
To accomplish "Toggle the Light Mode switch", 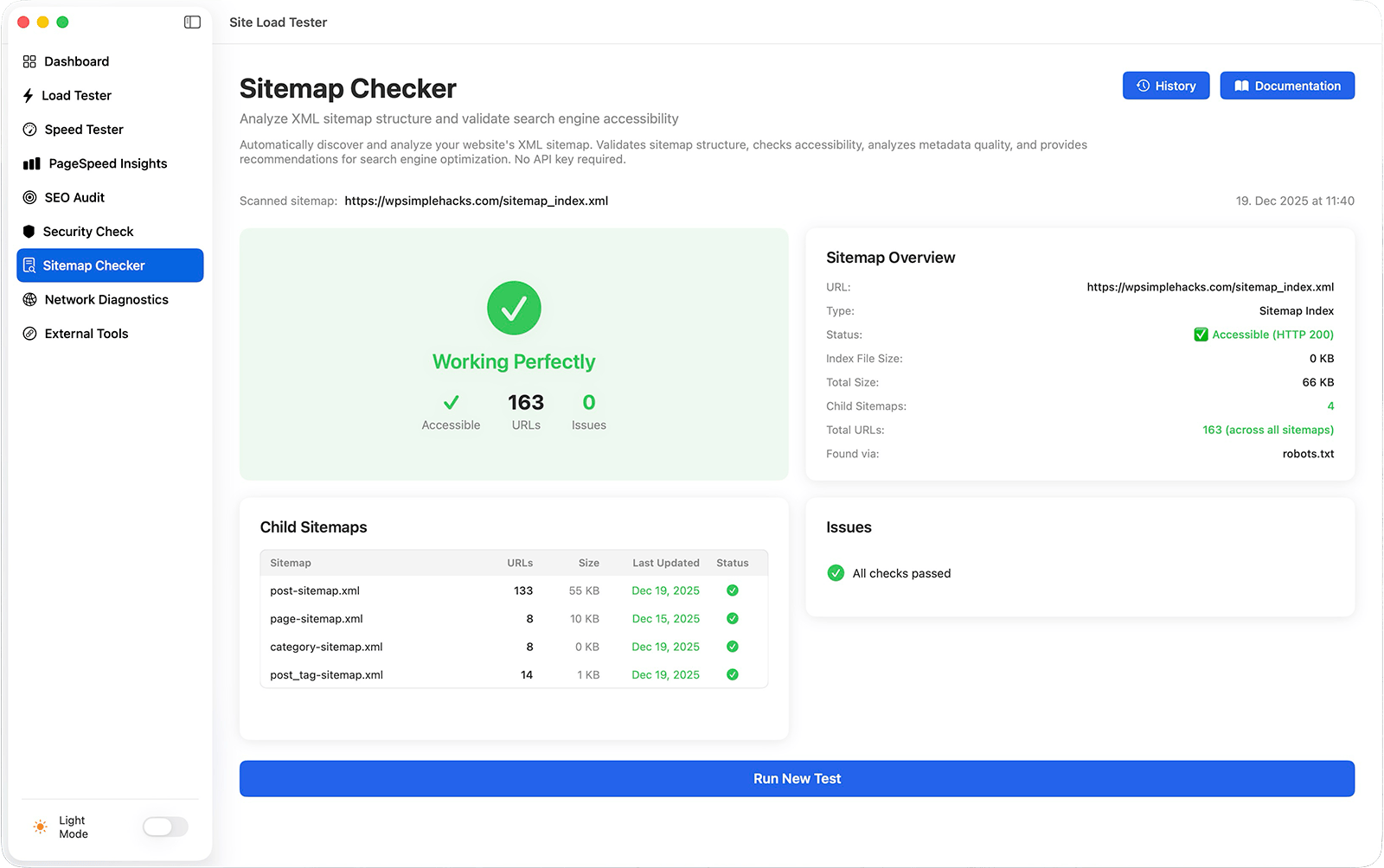I will point(164,827).
